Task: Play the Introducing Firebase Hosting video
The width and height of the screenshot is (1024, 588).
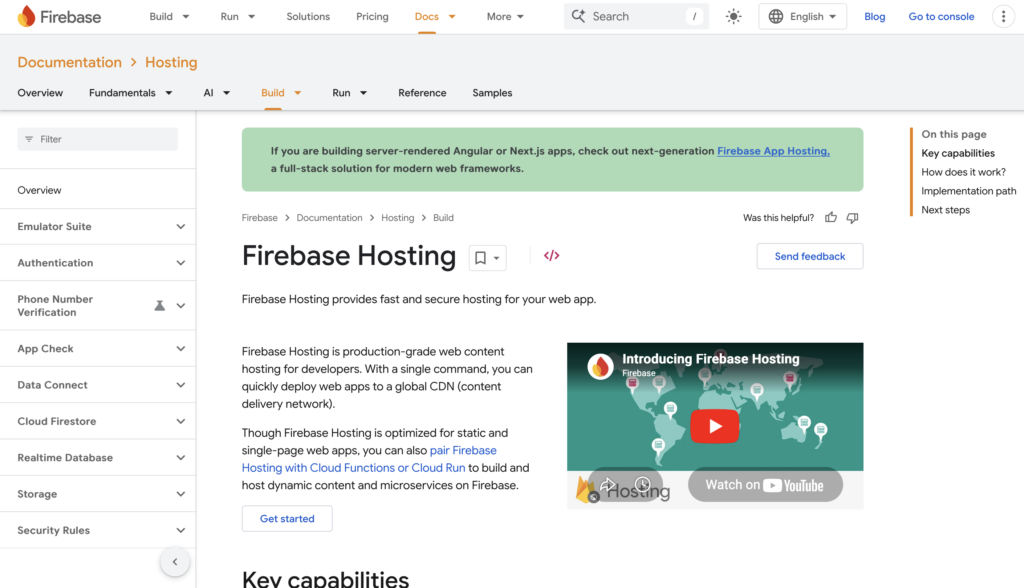Action: 714,425
